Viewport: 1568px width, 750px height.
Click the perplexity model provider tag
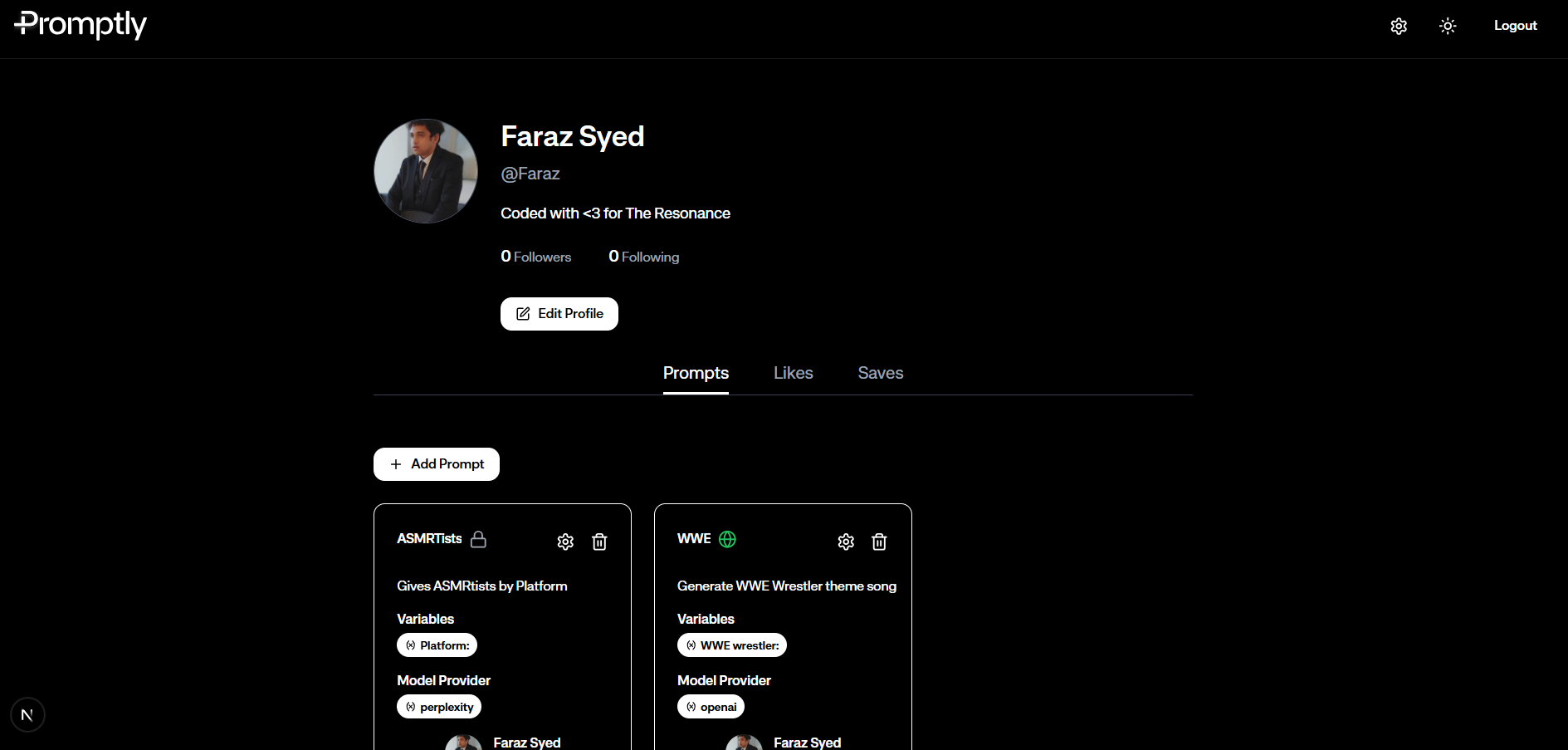pyautogui.click(x=439, y=707)
